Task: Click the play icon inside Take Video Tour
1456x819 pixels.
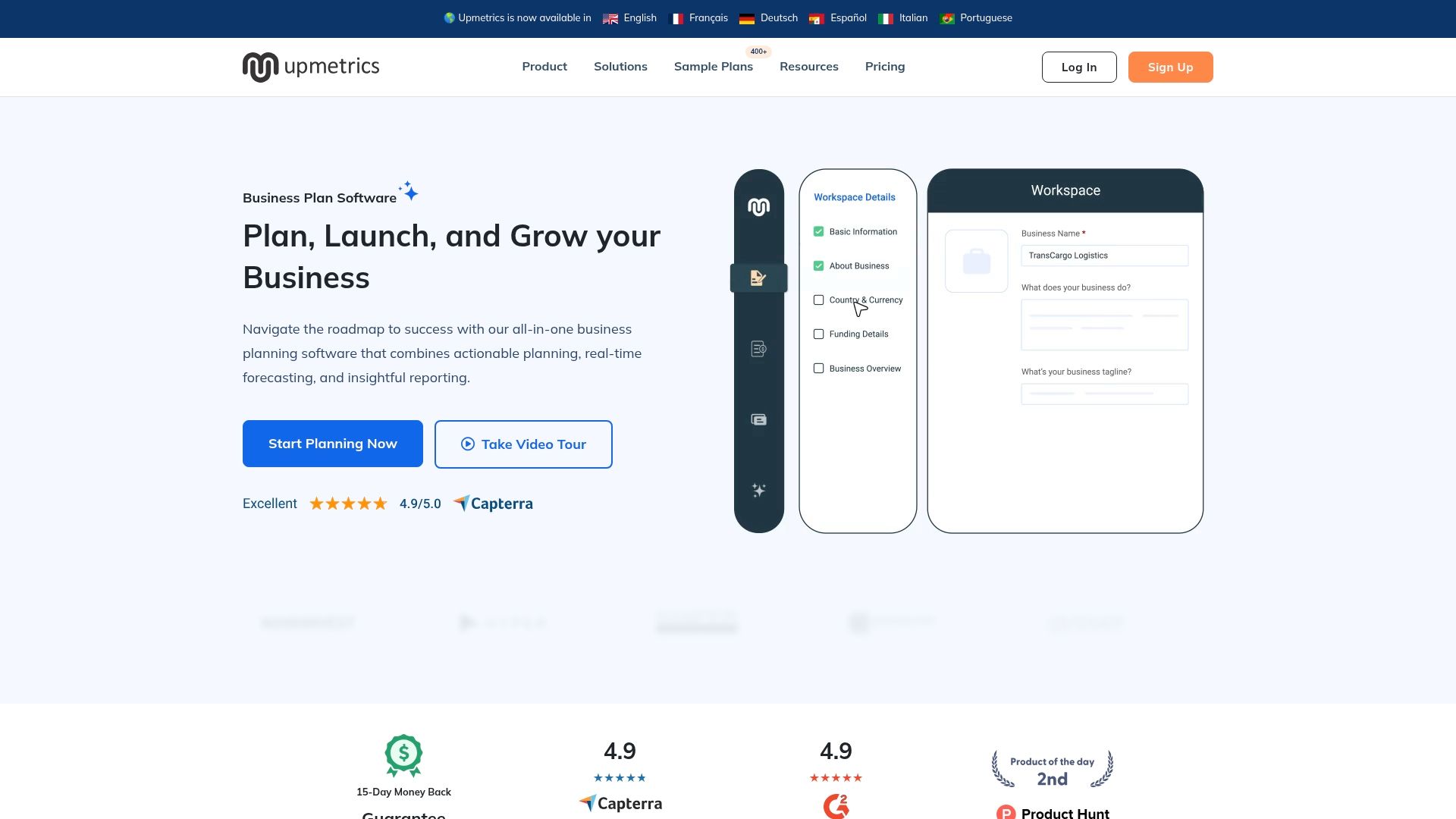Action: [468, 444]
